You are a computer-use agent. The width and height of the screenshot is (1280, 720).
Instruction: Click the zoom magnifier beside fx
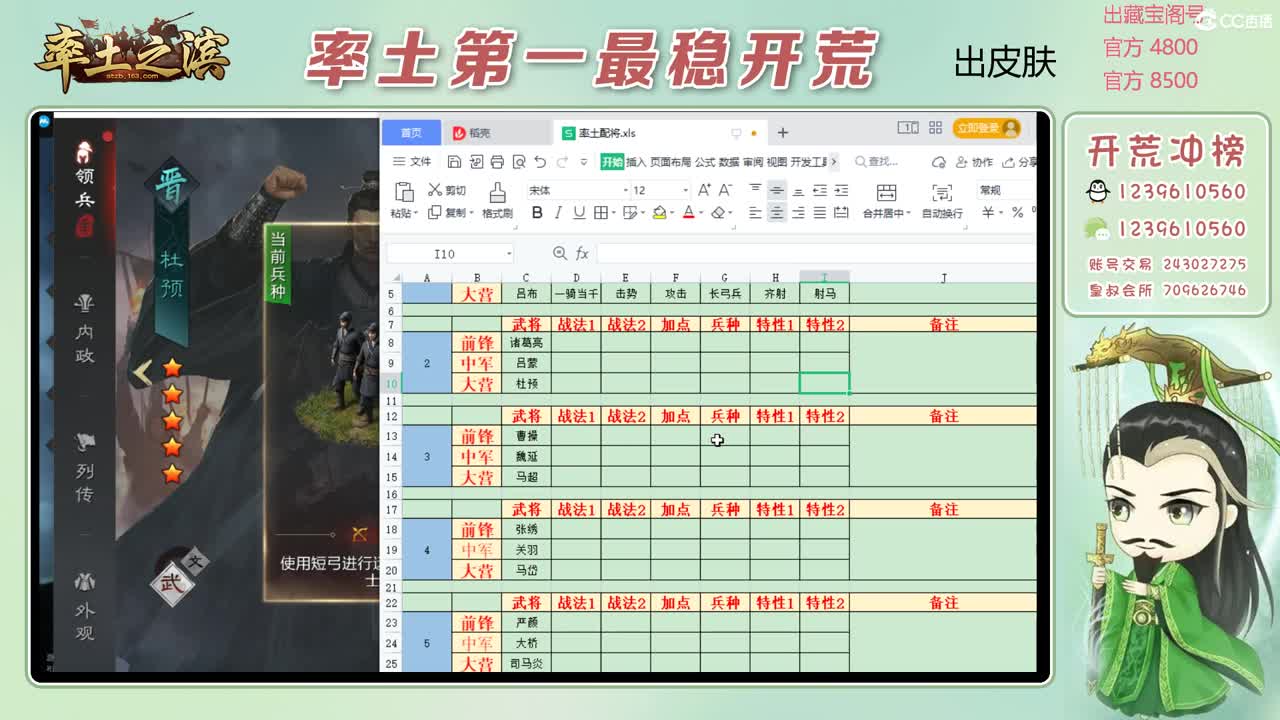point(560,254)
